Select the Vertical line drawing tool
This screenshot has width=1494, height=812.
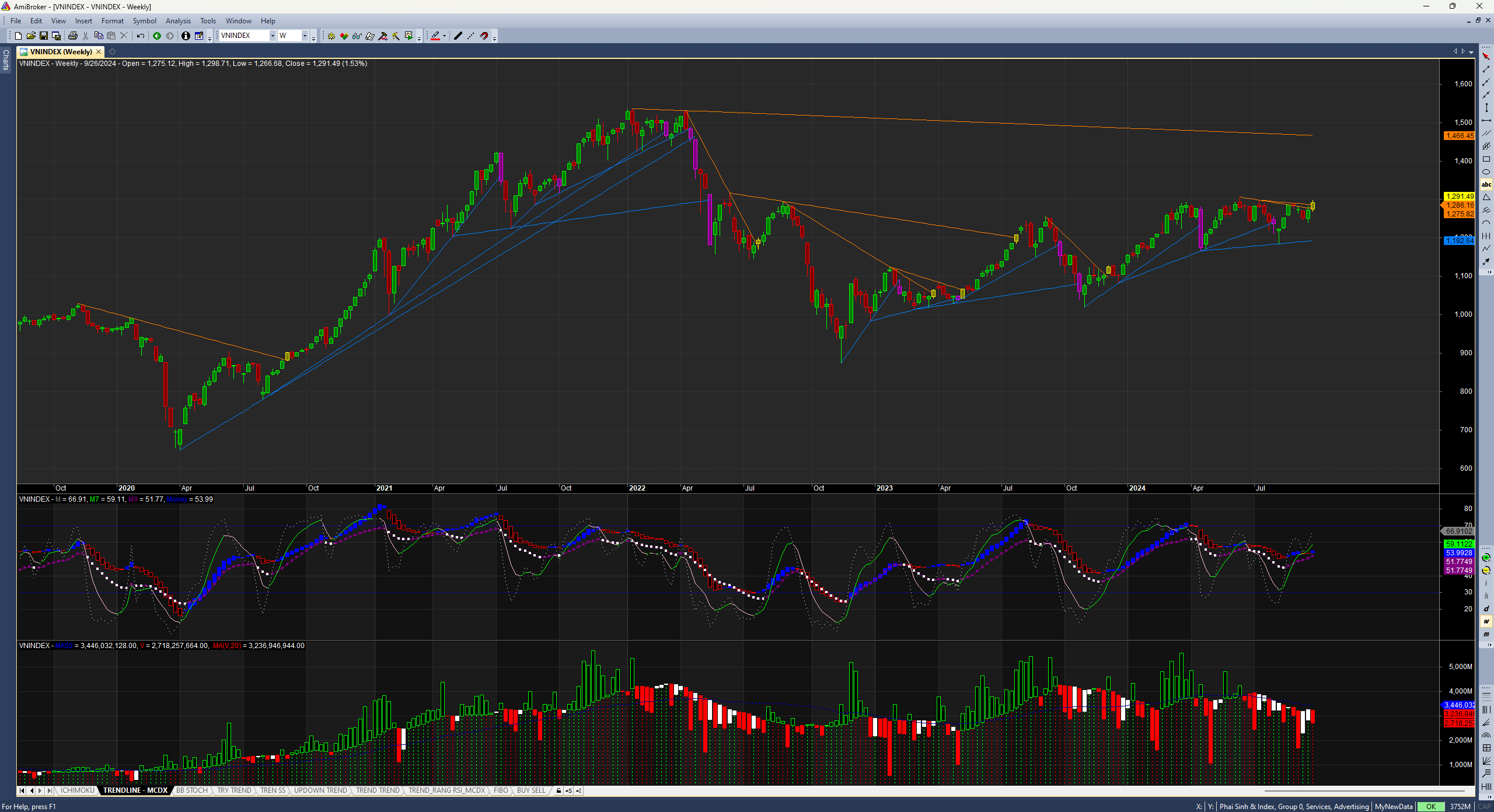coord(1486,107)
